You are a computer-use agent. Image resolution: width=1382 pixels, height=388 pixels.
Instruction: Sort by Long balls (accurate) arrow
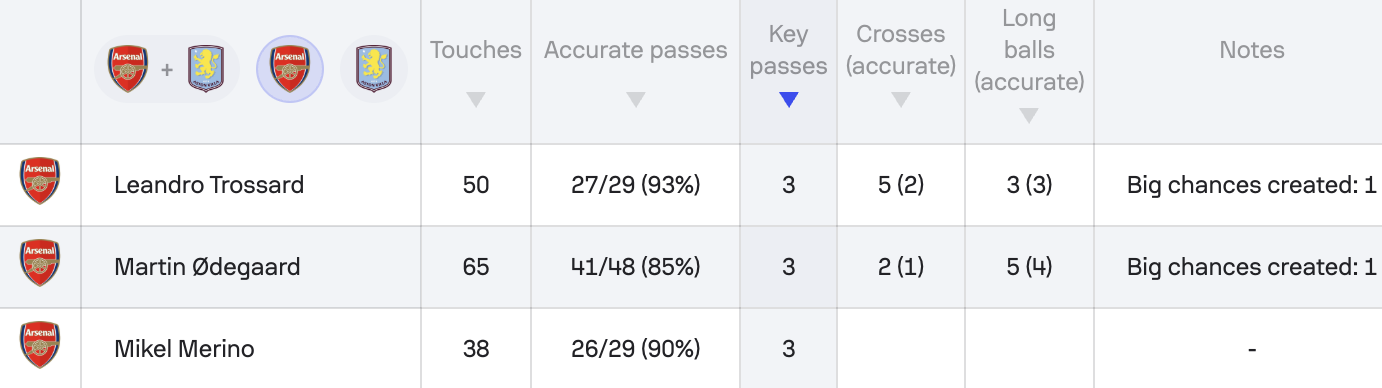click(1029, 116)
